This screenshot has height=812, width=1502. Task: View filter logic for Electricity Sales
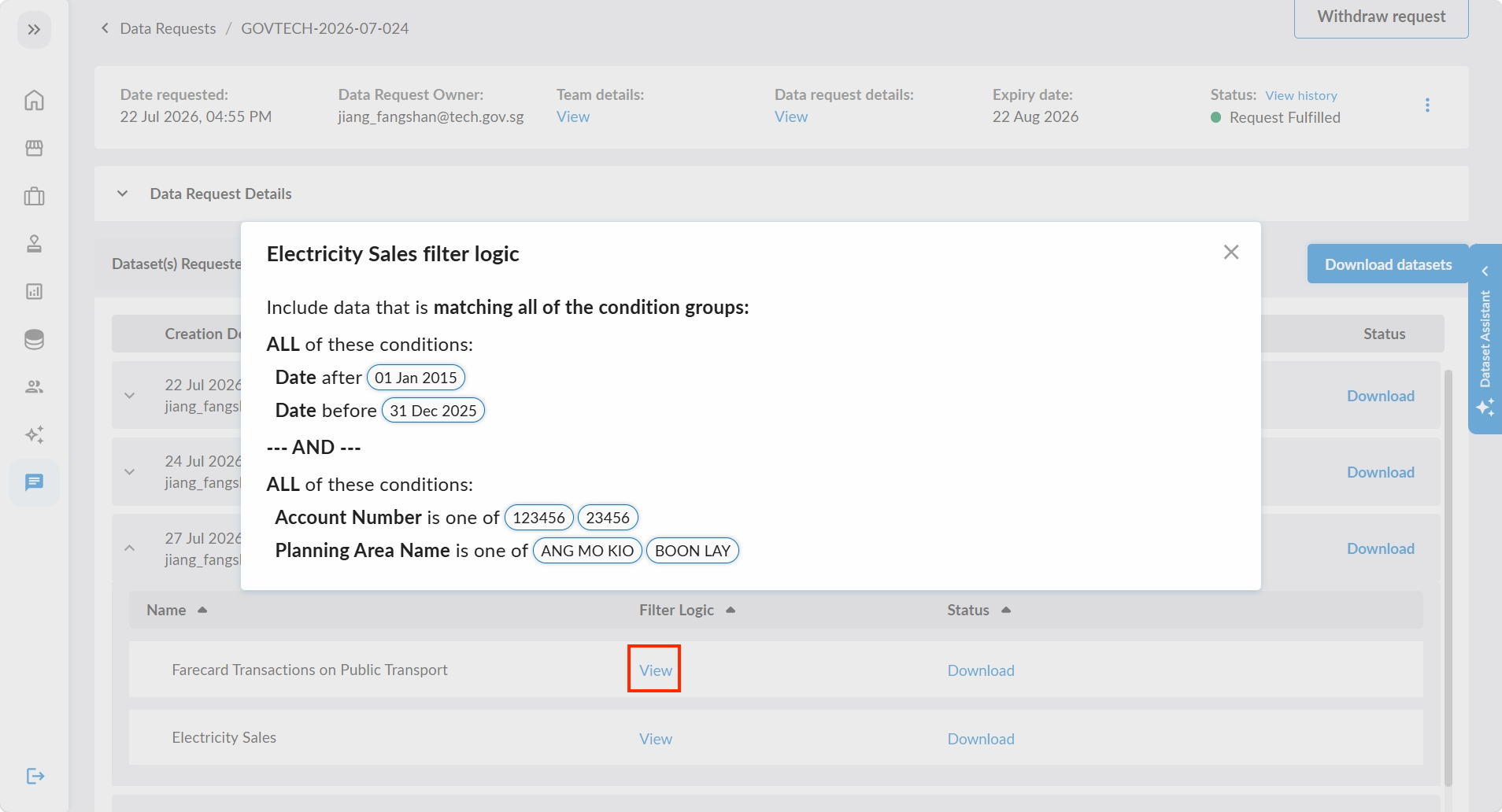(656, 739)
